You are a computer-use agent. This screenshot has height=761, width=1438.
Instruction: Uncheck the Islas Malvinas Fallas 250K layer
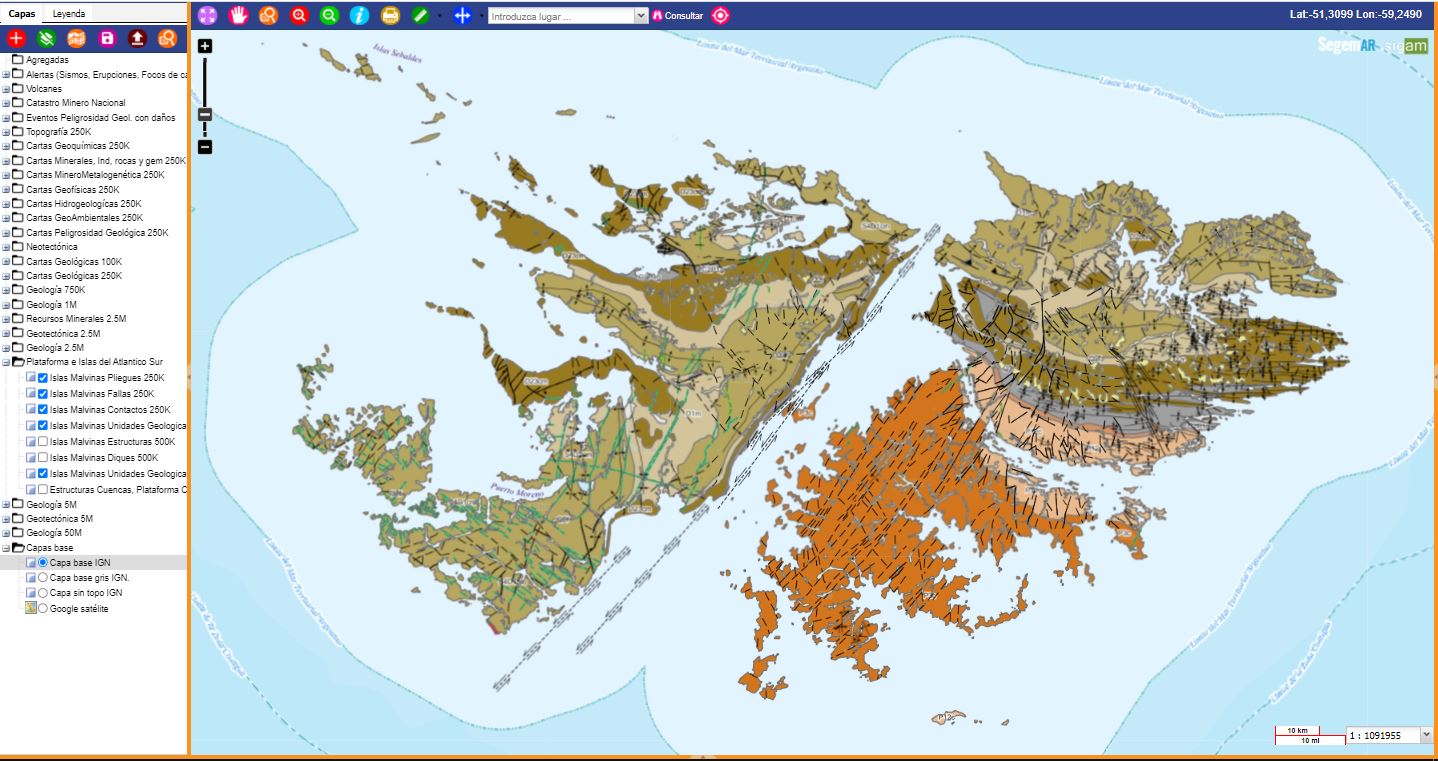tap(41, 393)
